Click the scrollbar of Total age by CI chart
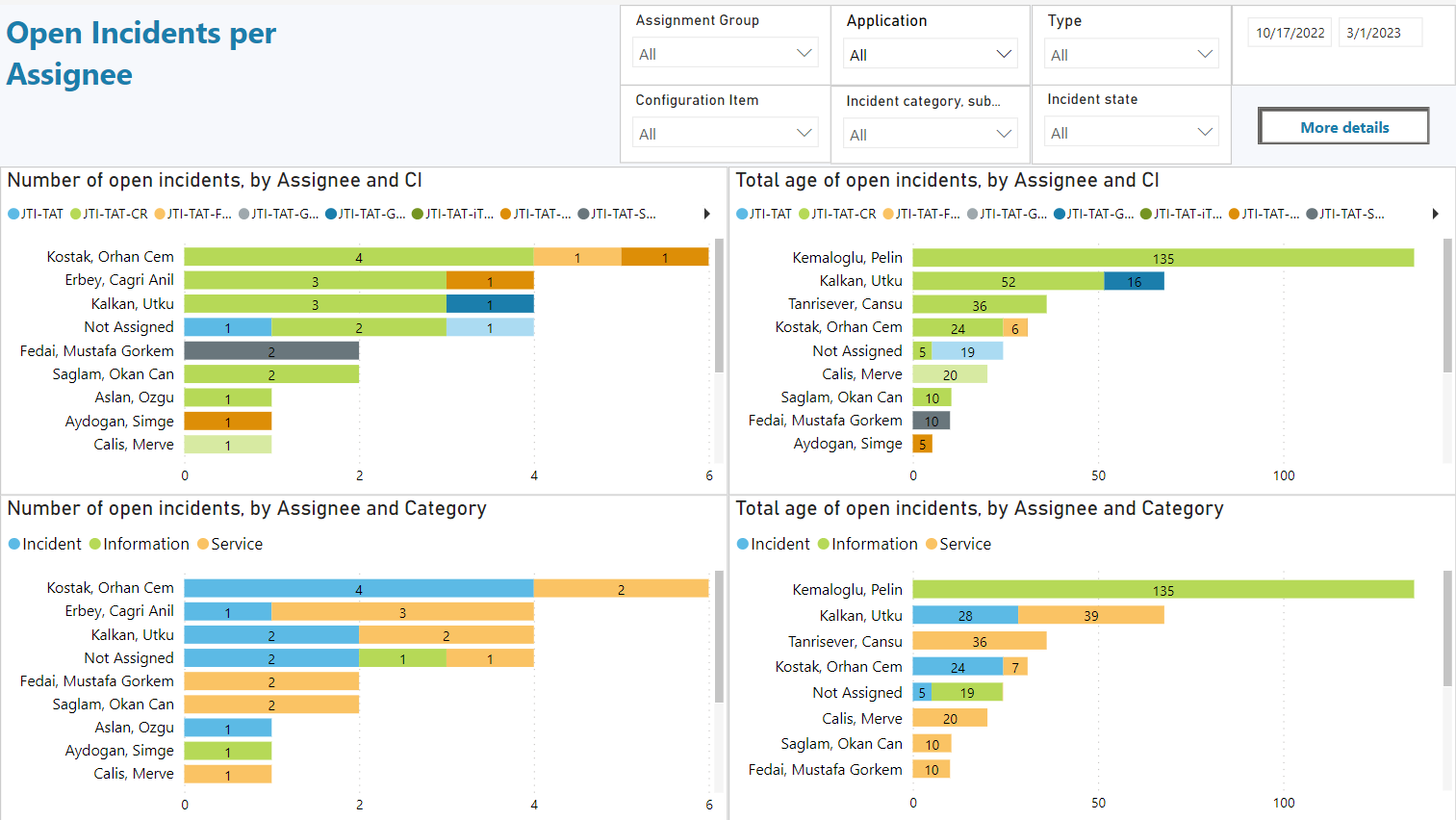The height and width of the screenshot is (820, 1456). (1447, 305)
